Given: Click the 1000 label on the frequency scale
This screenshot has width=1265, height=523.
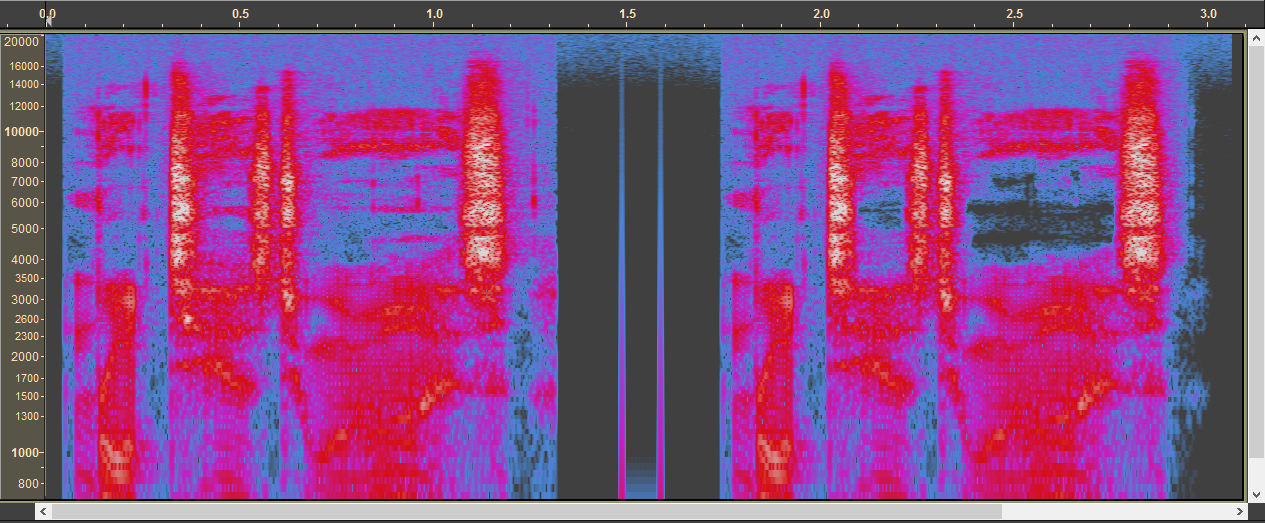Looking at the screenshot, I should pyautogui.click(x=24, y=453).
